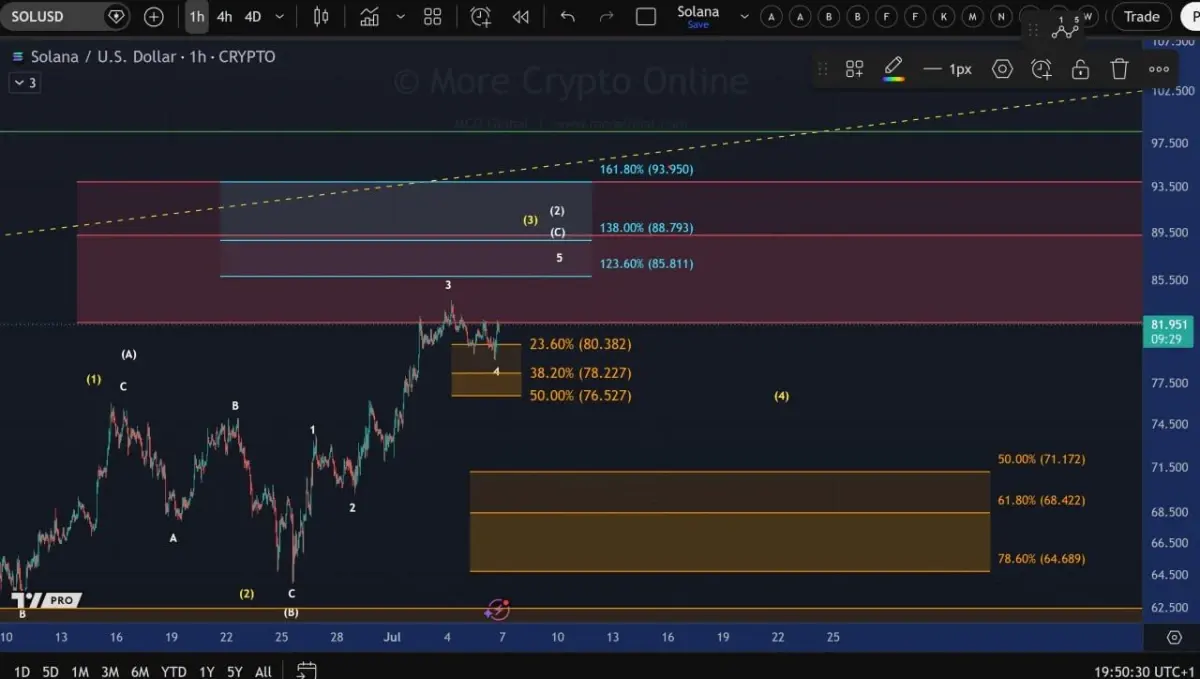Open indicator templates grid icon
Screen dimensions: 1200x679
click(x=433, y=16)
